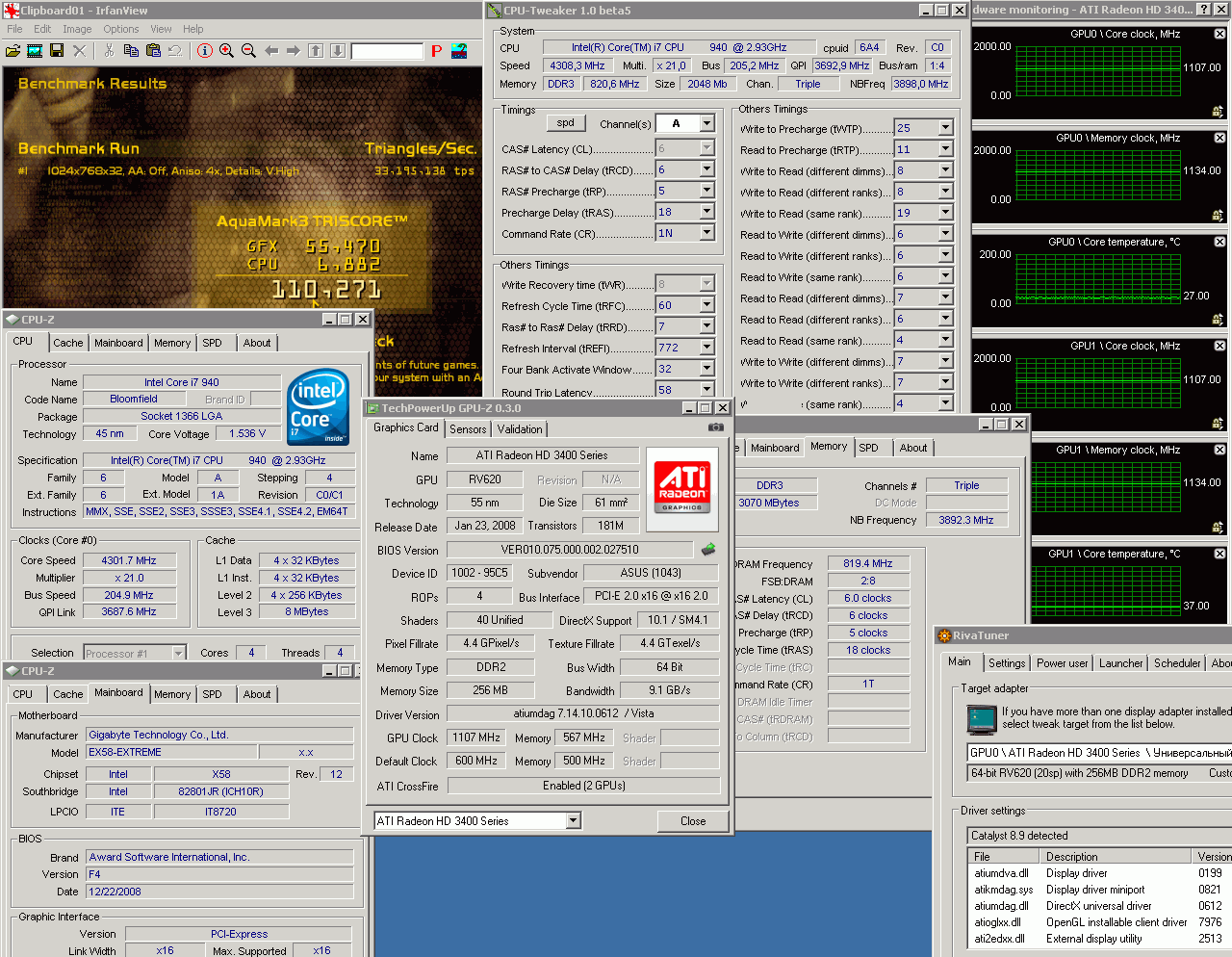Screen dimensions: 1232x957
Task: Click the Open file icon in IrfanView
Action: pos(13,50)
